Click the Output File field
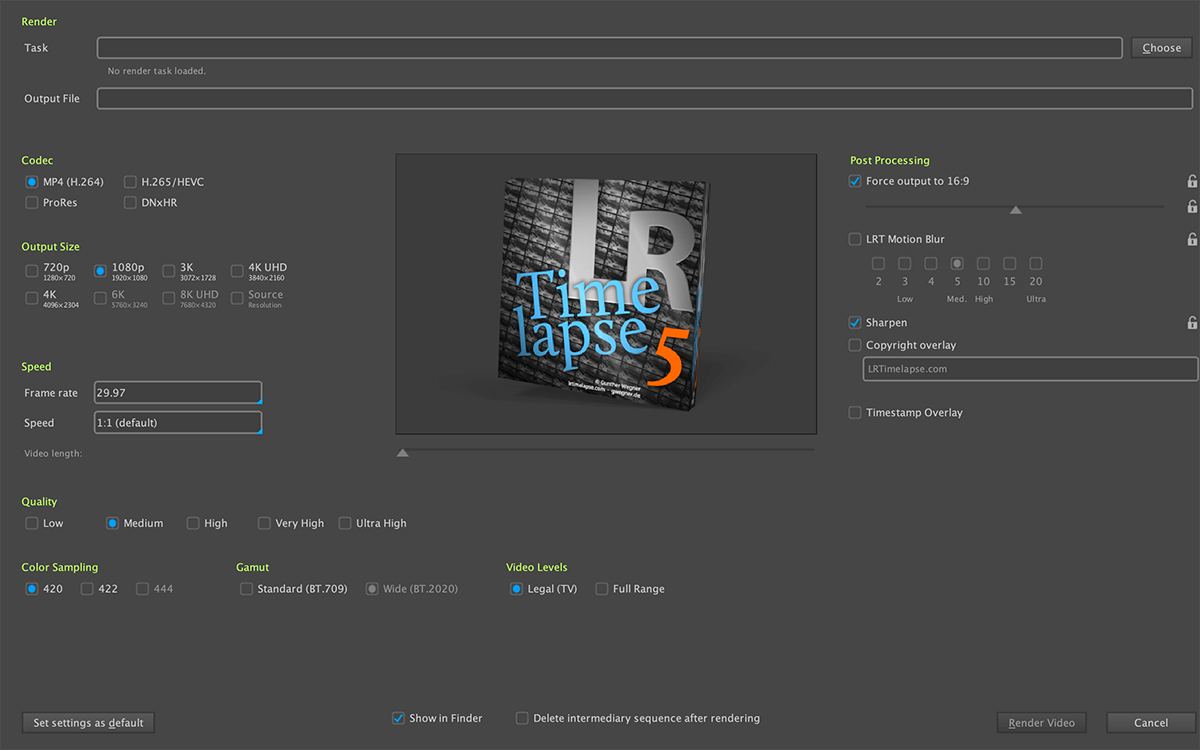This screenshot has width=1200, height=750. pyautogui.click(x=644, y=99)
